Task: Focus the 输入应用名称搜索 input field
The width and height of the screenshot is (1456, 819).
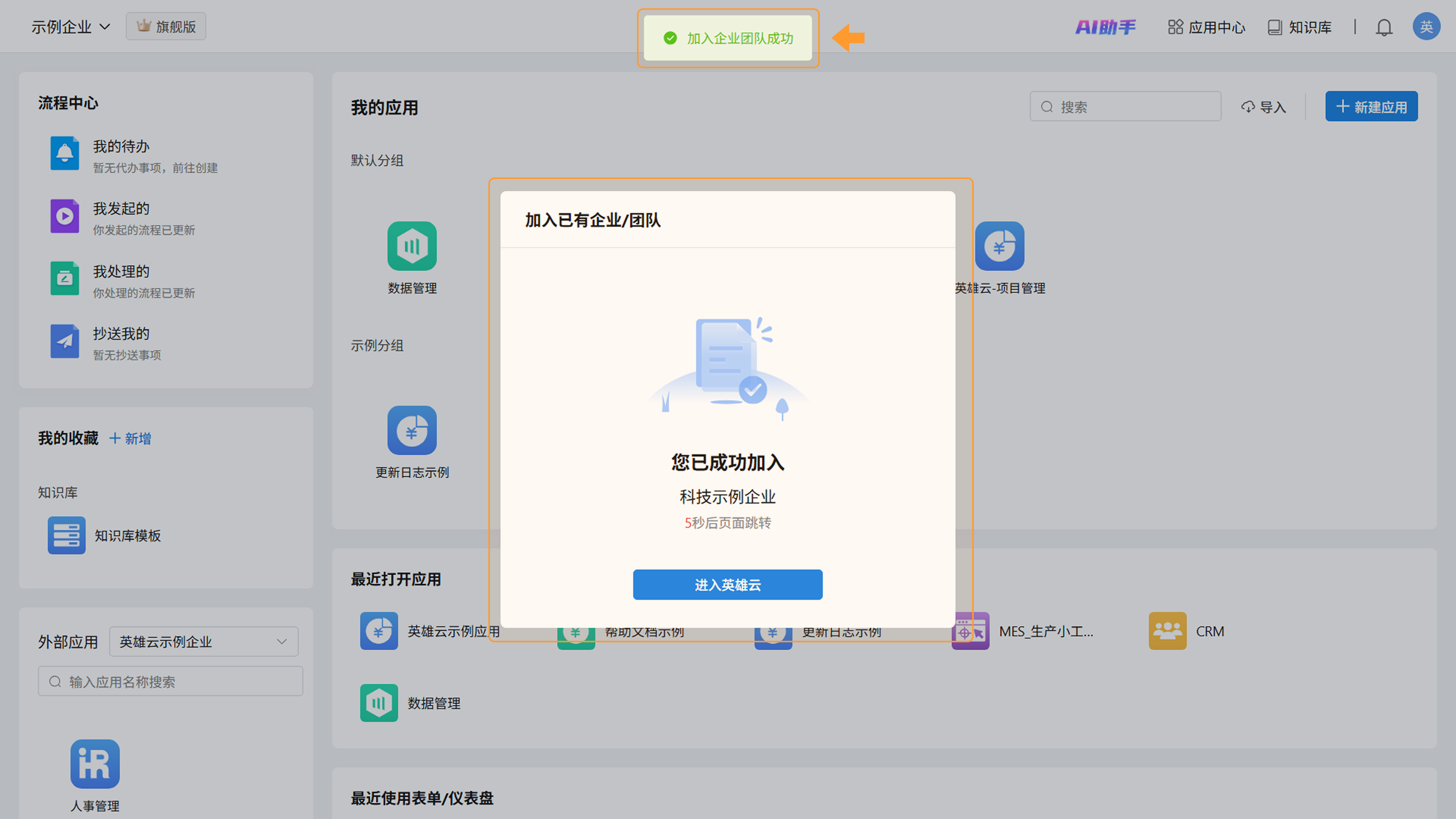Action: point(171,682)
